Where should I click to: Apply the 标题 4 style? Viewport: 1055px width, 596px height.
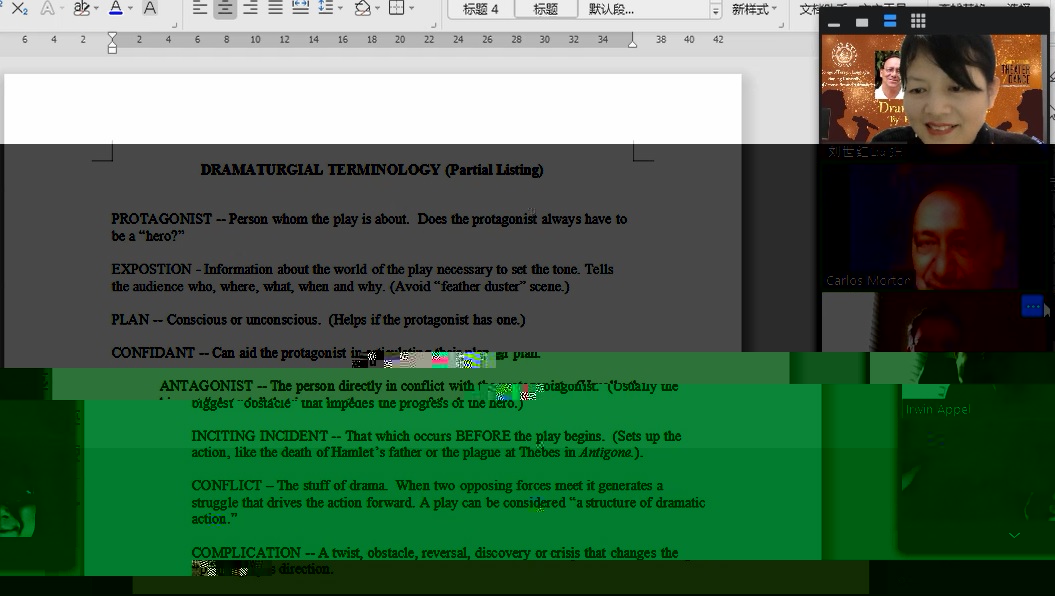pos(480,9)
